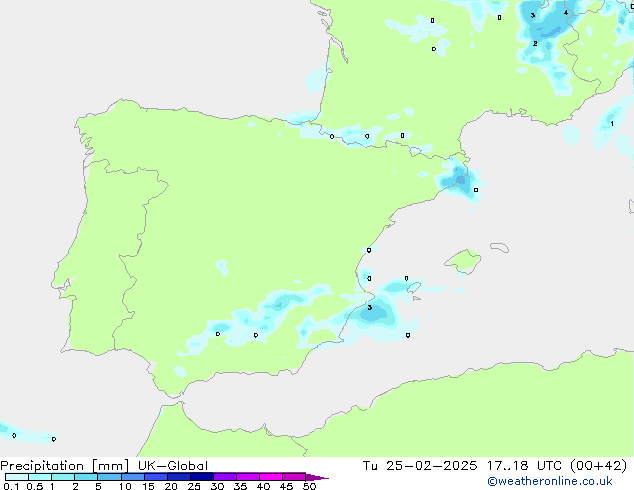The height and width of the screenshot is (490, 634).
Task: Click the '3' rainfall marker off southeast Spain
Action: pos(370,308)
